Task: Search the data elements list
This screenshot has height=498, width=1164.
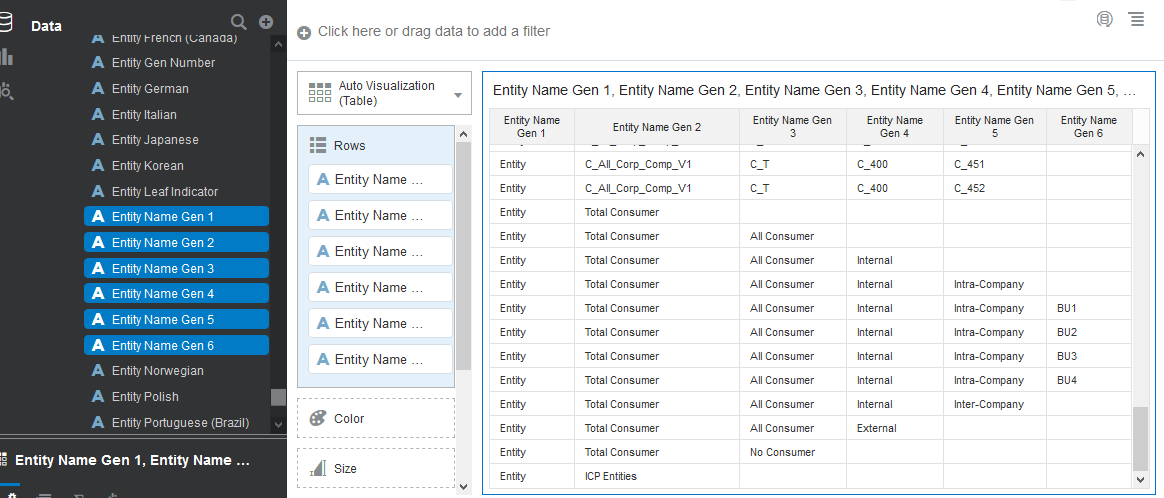Action: [238, 22]
